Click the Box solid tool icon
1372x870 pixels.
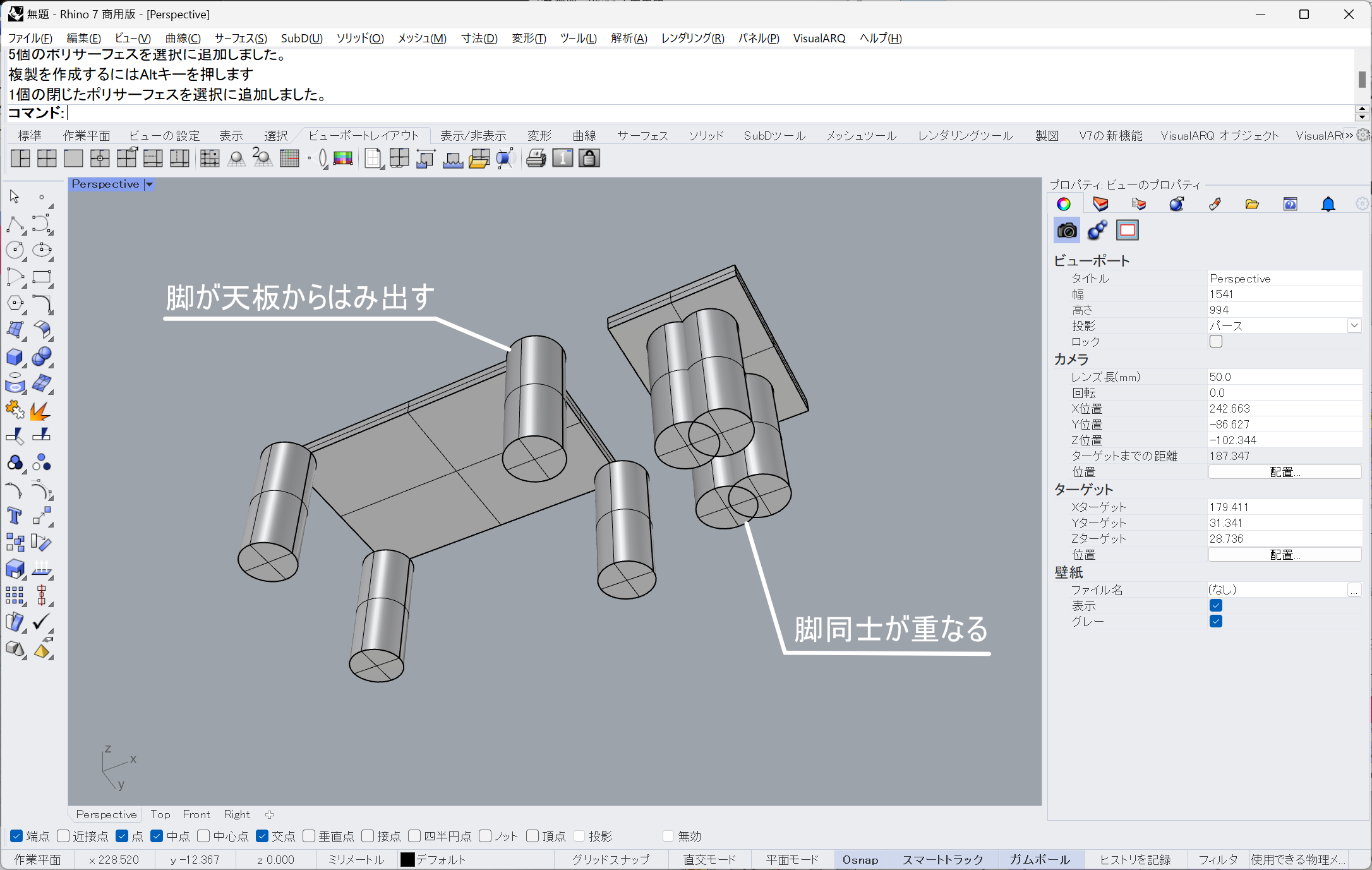[x=15, y=357]
